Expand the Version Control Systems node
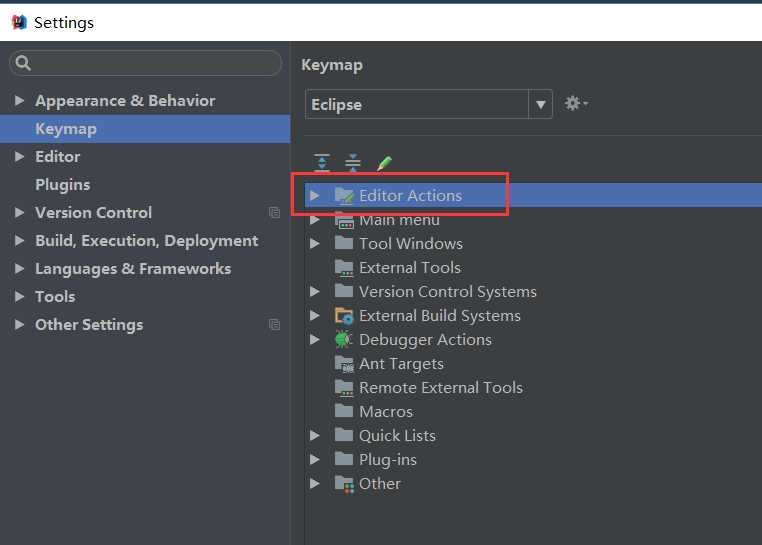Screen dimensions: 762x545 pyautogui.click(x=314, y=291)
